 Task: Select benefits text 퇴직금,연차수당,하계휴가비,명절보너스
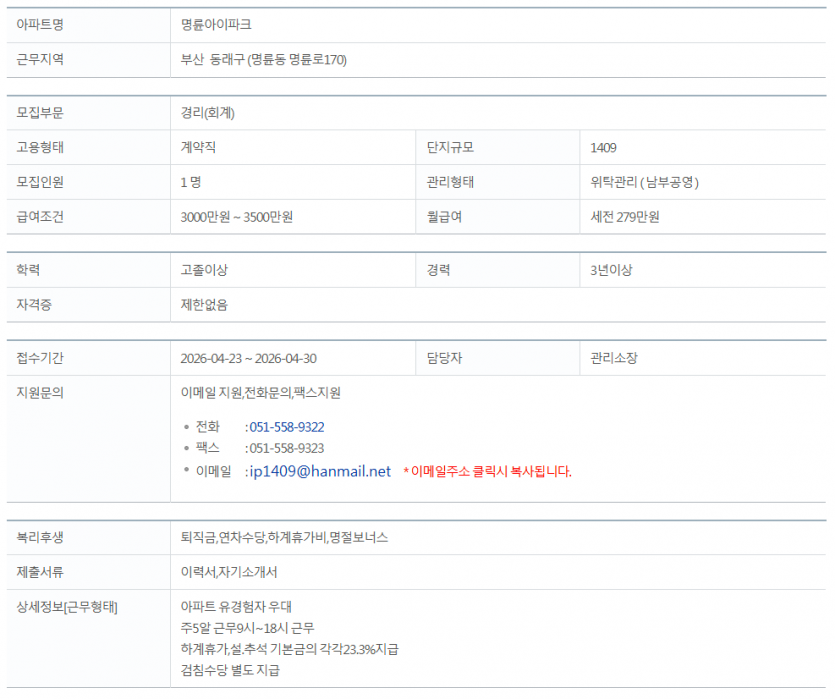[x=284, y=537]
